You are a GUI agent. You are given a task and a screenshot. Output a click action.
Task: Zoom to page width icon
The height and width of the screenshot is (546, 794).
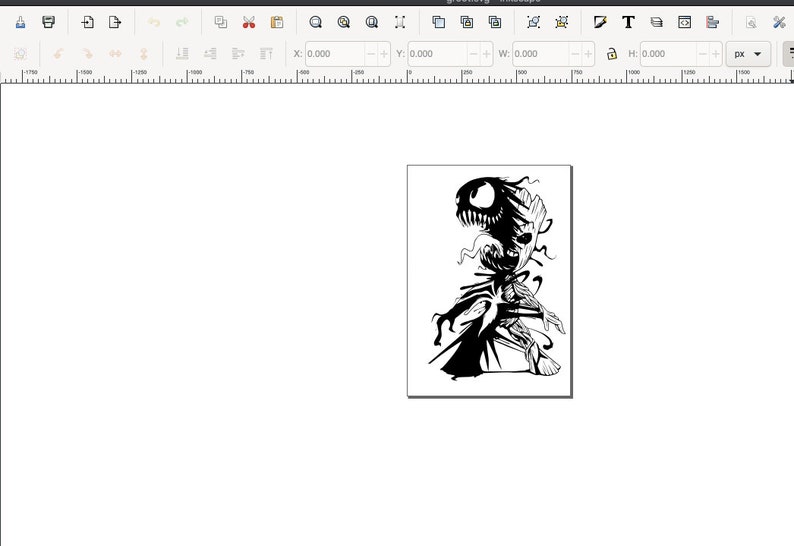(x=400, y=22)
